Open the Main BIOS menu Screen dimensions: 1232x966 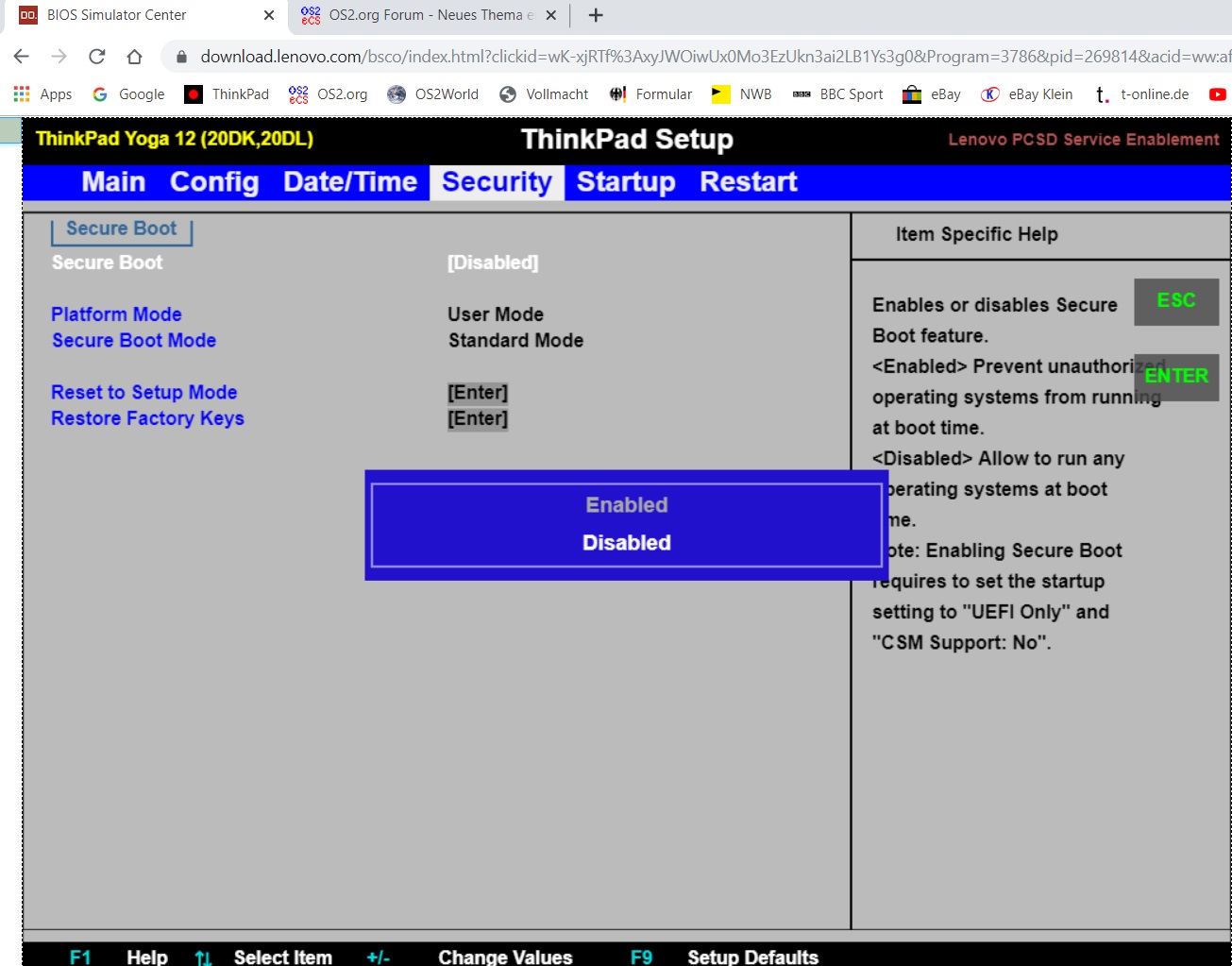113,182
